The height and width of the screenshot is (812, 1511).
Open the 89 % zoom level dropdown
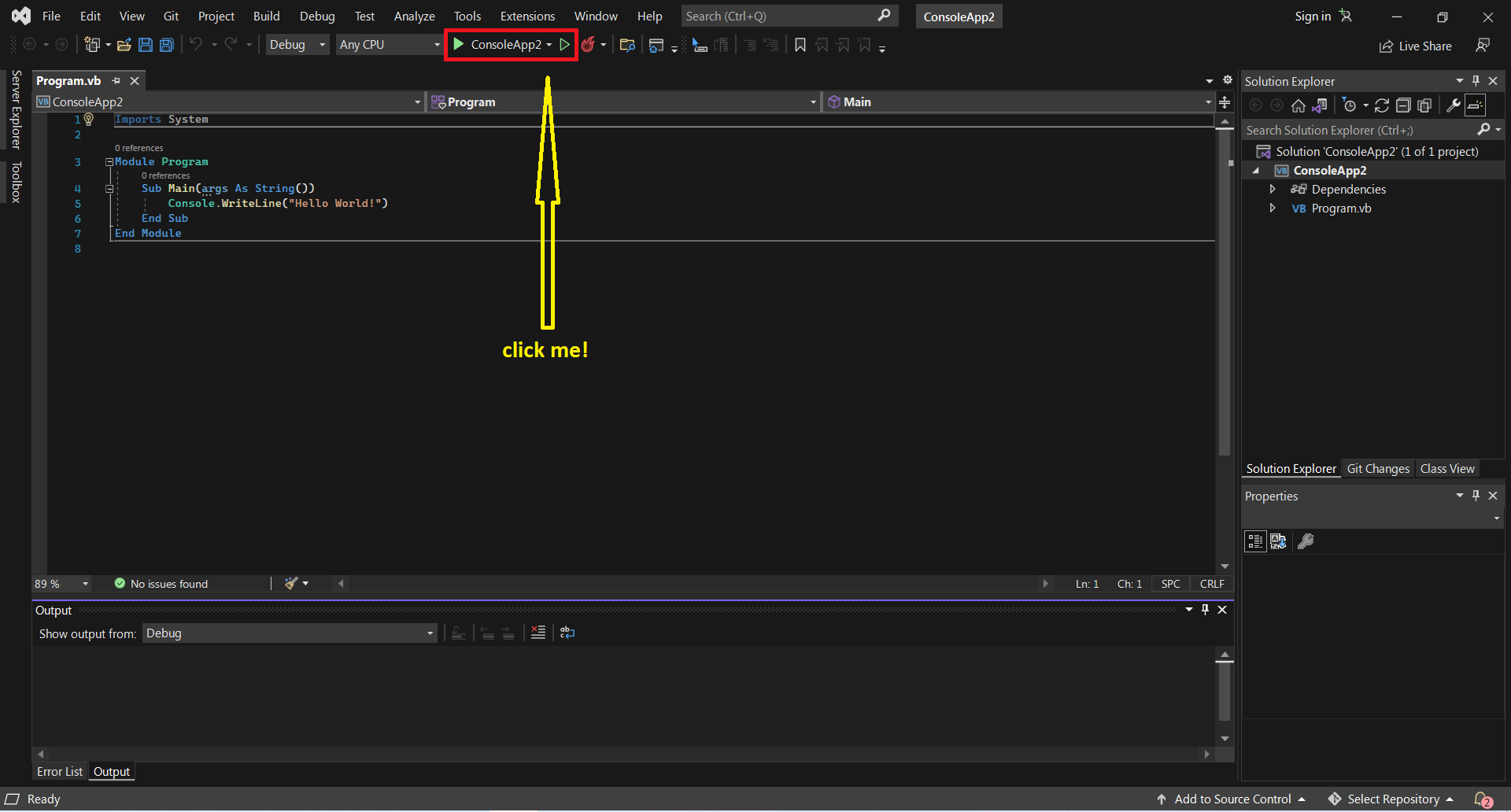point(85,584)
